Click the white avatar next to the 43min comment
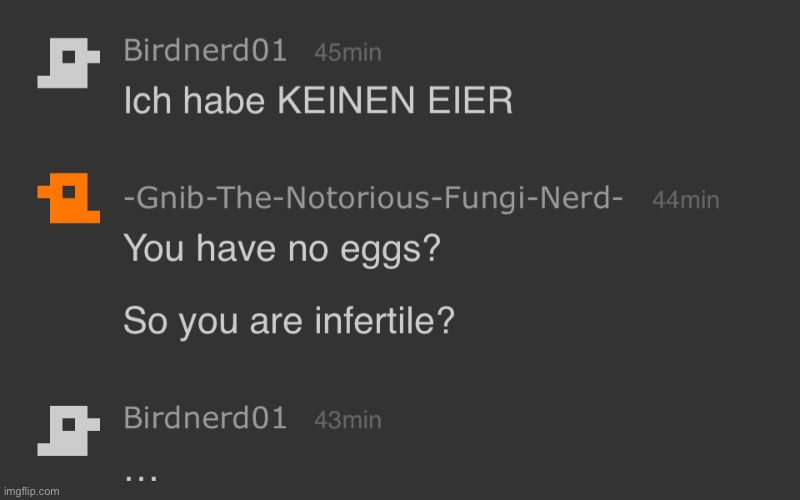 67,430
